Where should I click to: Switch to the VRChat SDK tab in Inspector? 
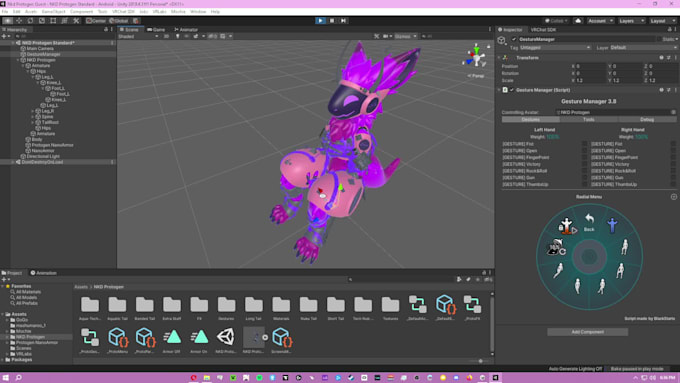543,29
